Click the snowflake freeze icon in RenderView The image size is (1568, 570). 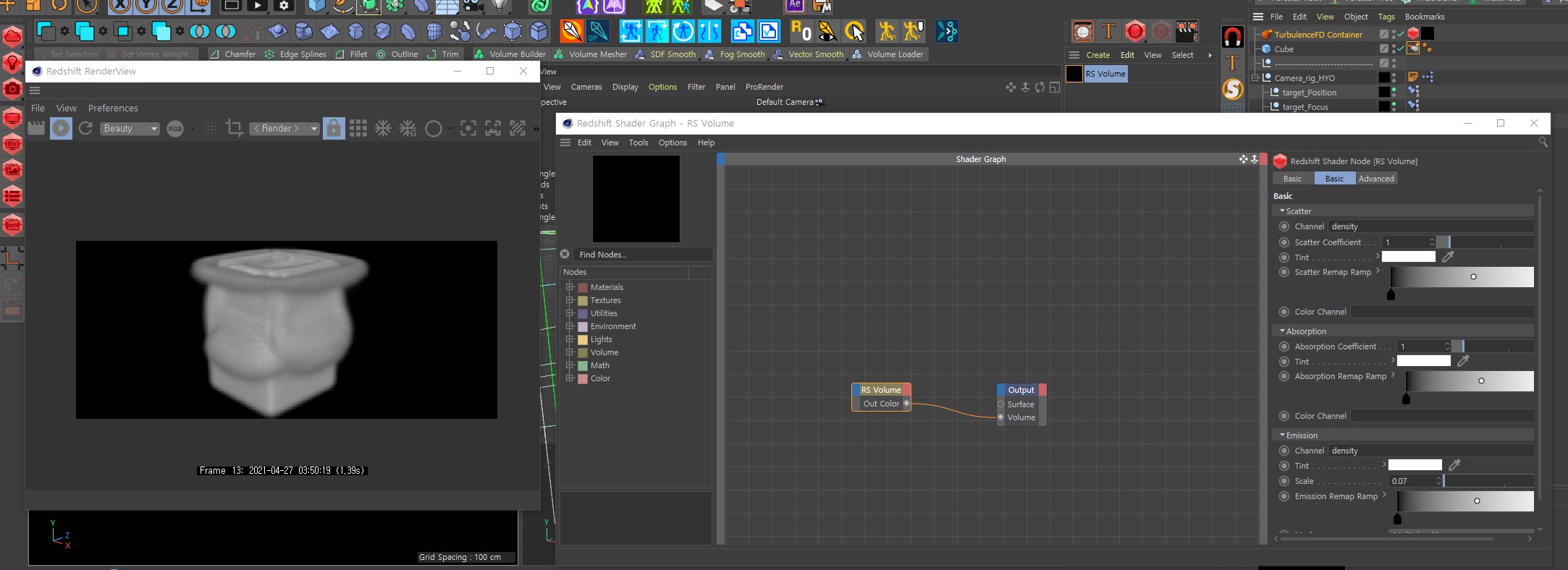383,128
